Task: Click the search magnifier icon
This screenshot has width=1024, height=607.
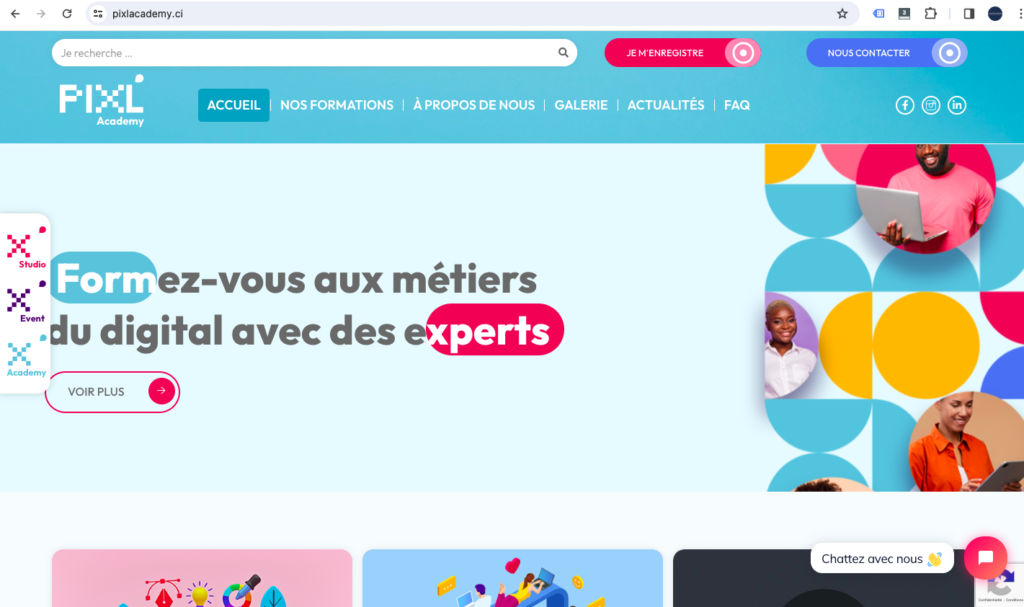Action: 563,52
